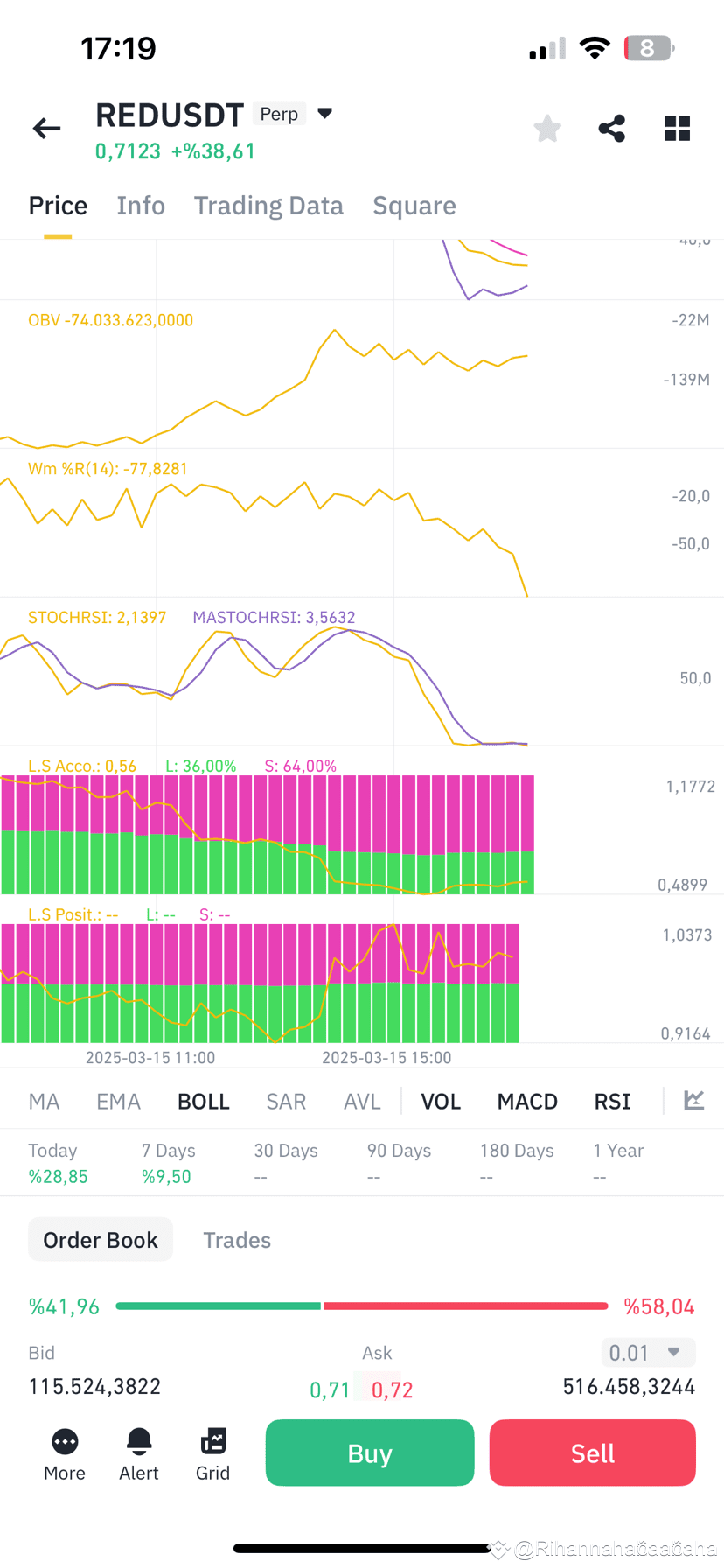This screenshot has width=724, height=1568.
Task: Toggle the BOLL indicator
Action: 204,1102
